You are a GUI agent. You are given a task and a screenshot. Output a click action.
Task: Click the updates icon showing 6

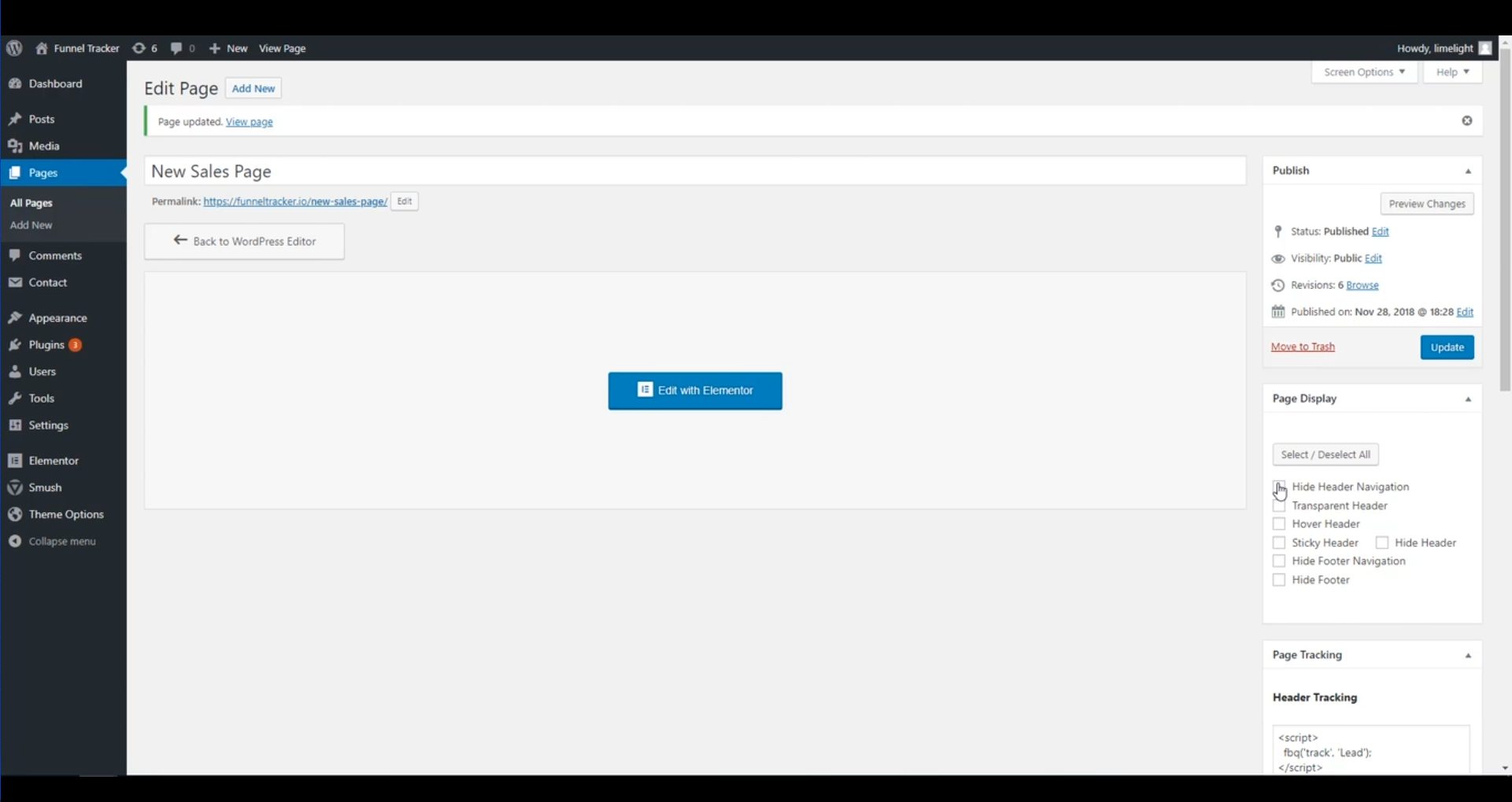click(x=139, y=48)
